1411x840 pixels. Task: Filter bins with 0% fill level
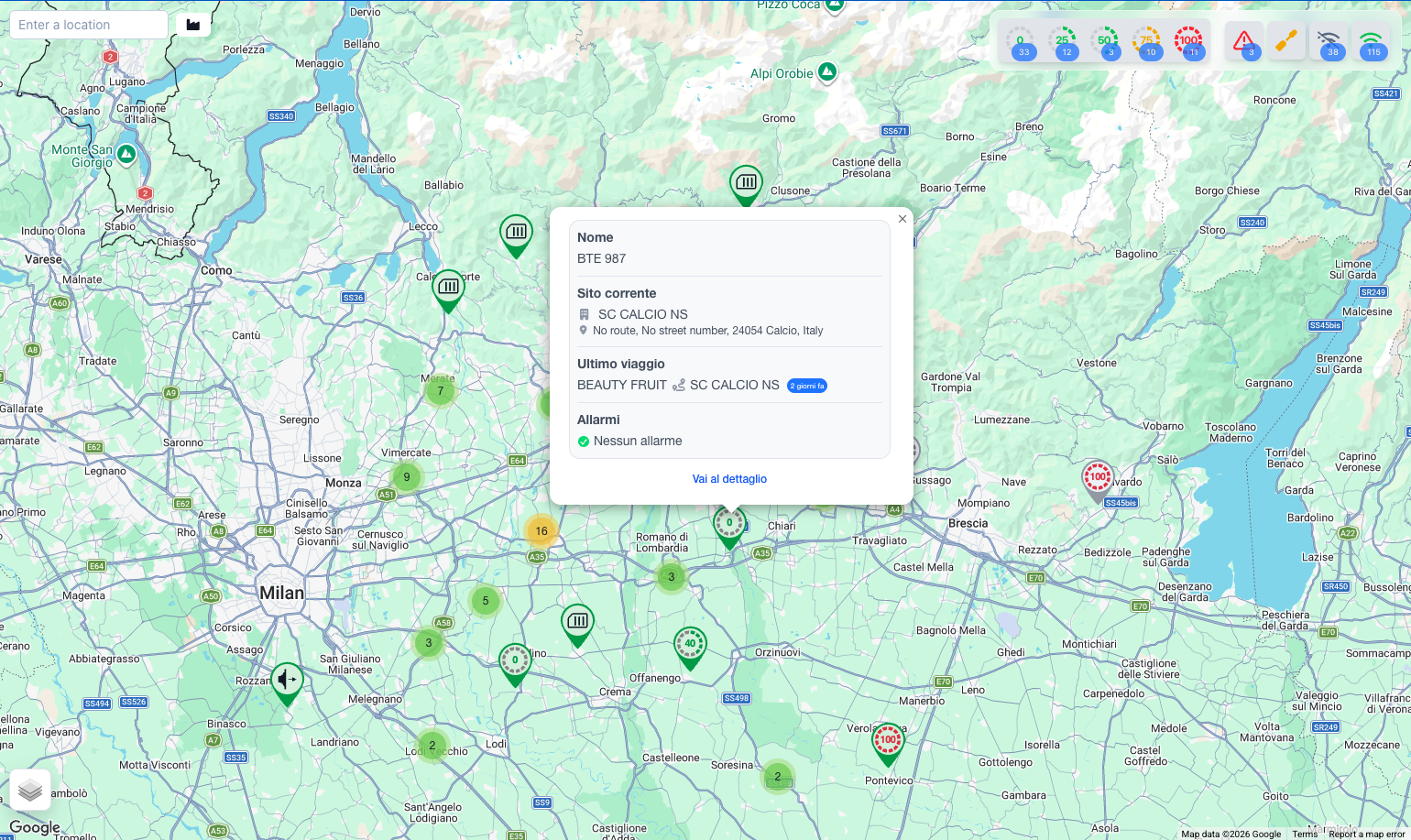[1020, 41]
